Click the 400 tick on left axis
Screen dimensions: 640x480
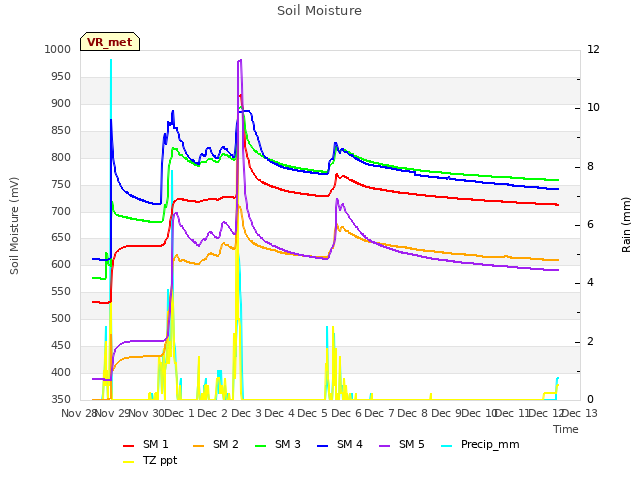click(x=61, y=372)
